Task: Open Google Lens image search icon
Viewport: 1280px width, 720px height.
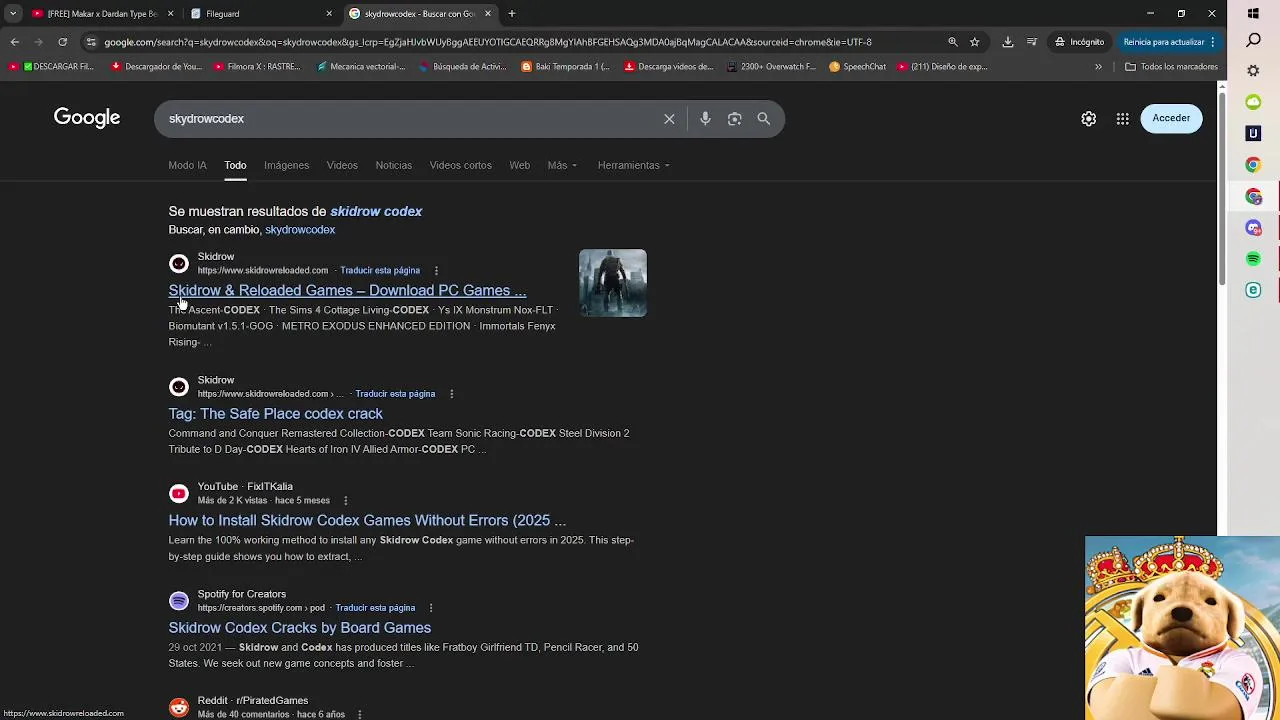Action: click(x=734, y=119)
